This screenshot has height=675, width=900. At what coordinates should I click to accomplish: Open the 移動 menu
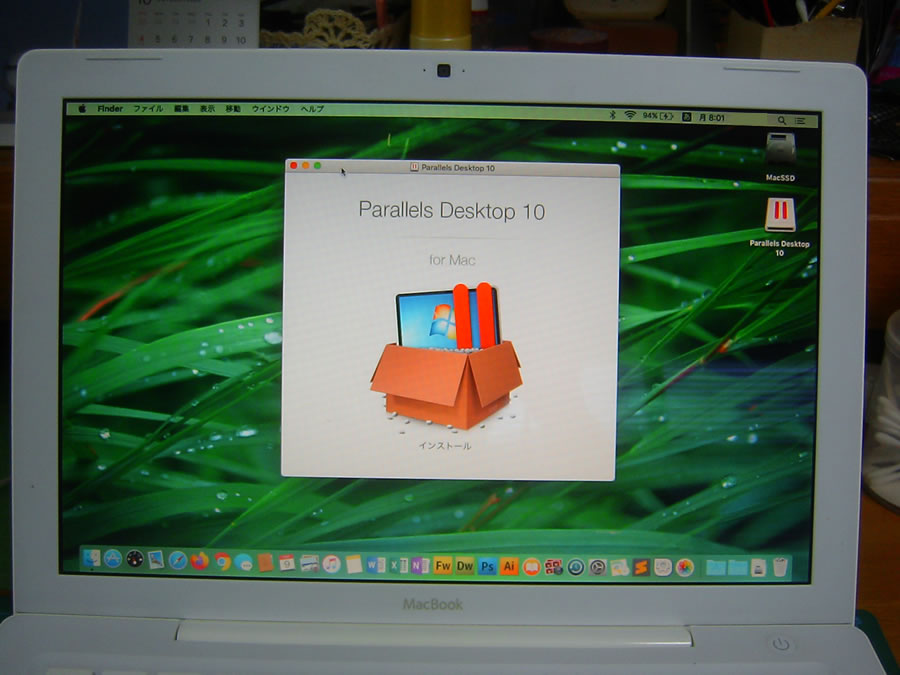pos(232,108)
